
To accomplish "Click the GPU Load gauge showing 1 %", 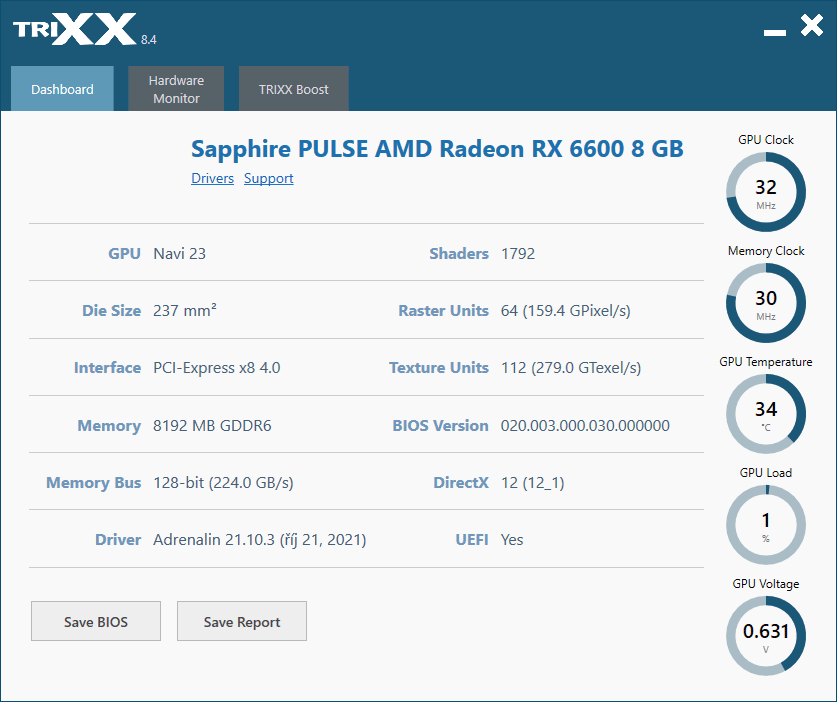I will [x=766, y=525].
